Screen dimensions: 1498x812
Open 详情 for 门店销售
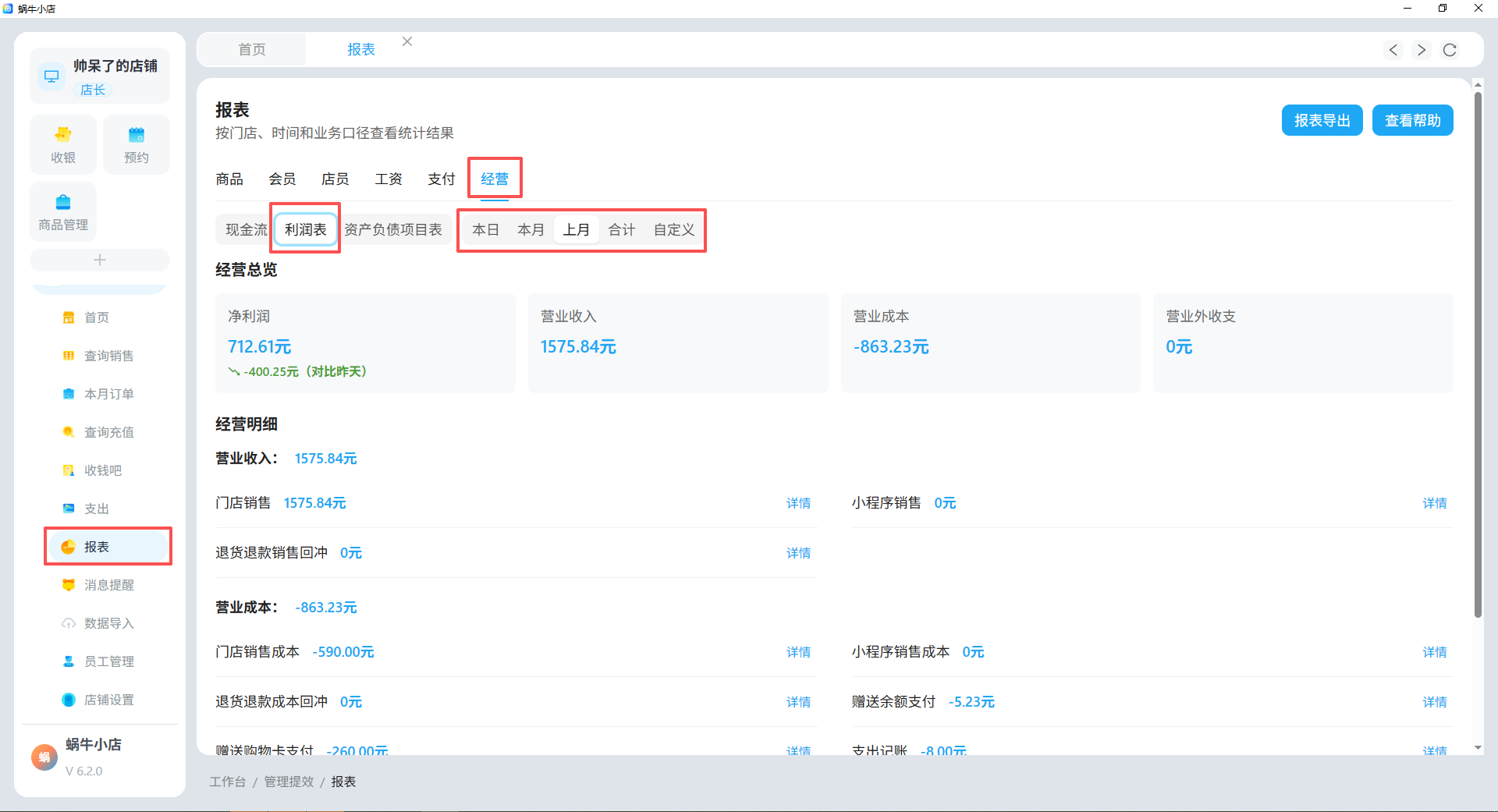798,503
